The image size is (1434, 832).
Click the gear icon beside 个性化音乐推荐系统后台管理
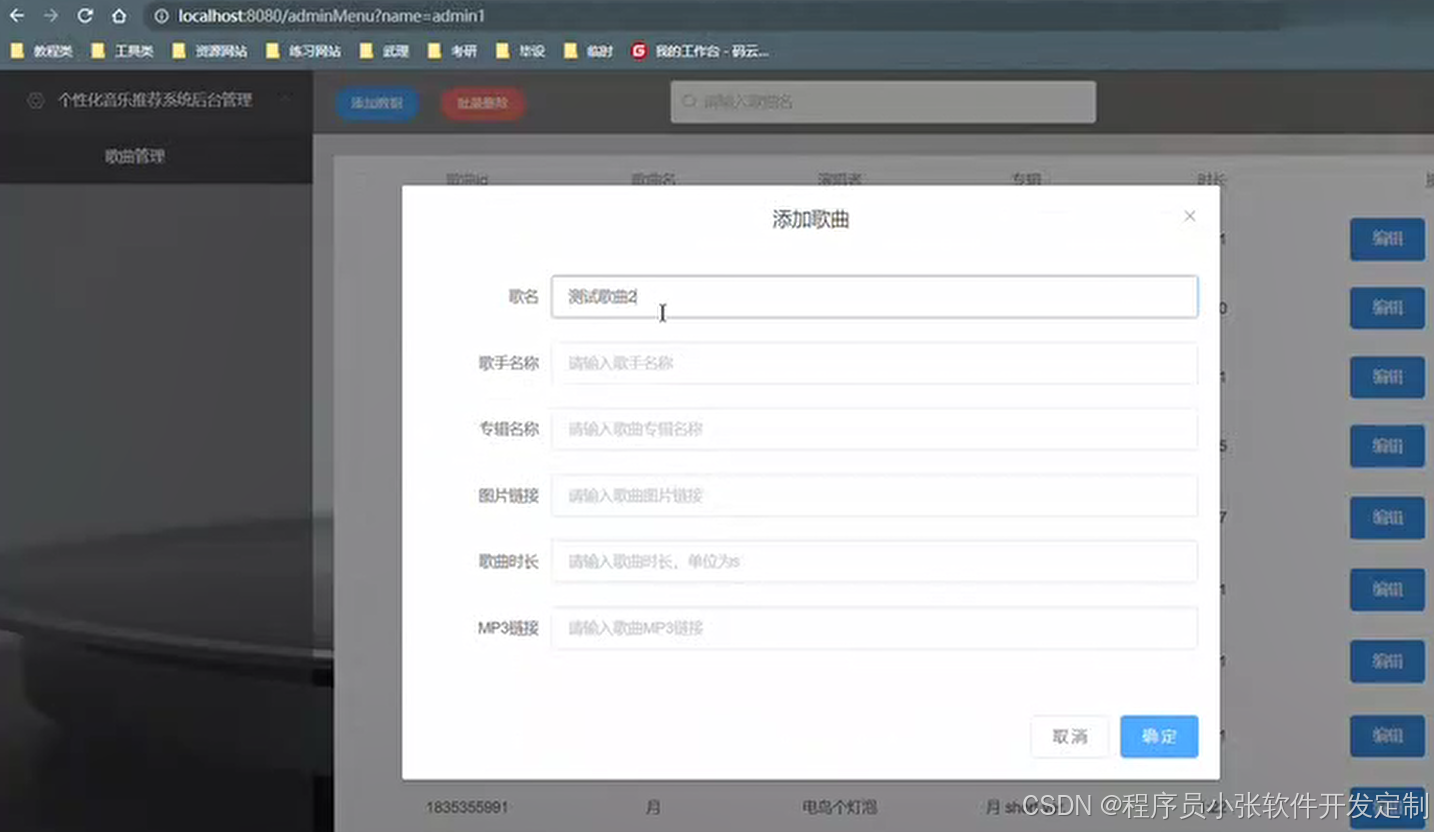click(36, 100)
